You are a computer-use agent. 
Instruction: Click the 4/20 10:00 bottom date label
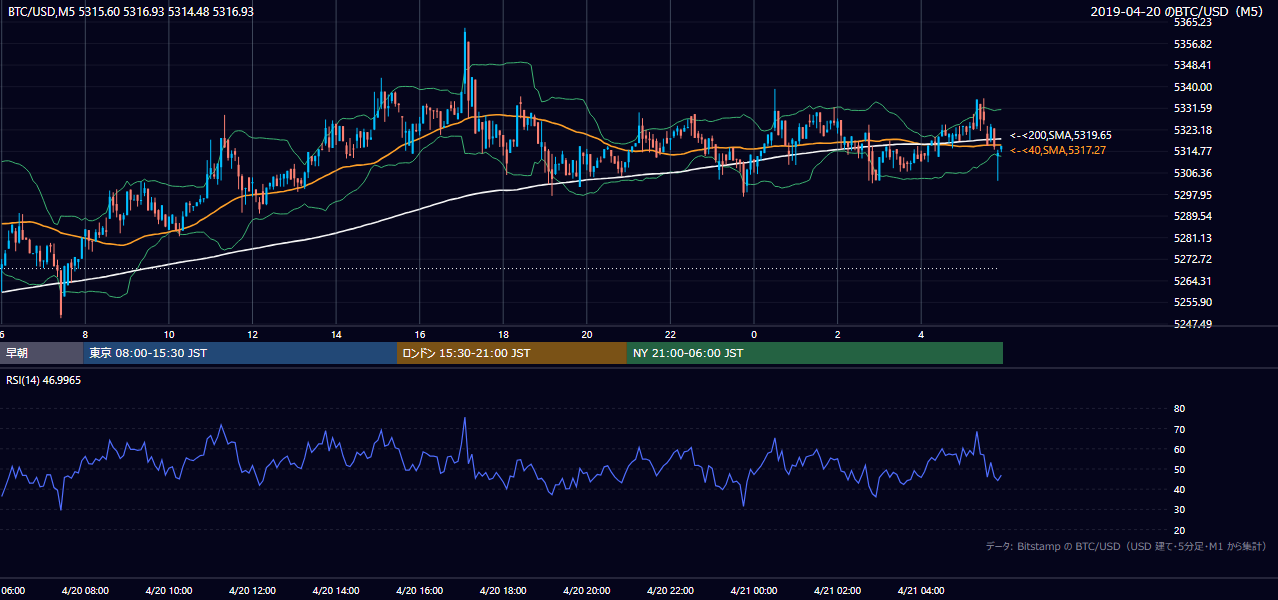(x=169, y=591)
